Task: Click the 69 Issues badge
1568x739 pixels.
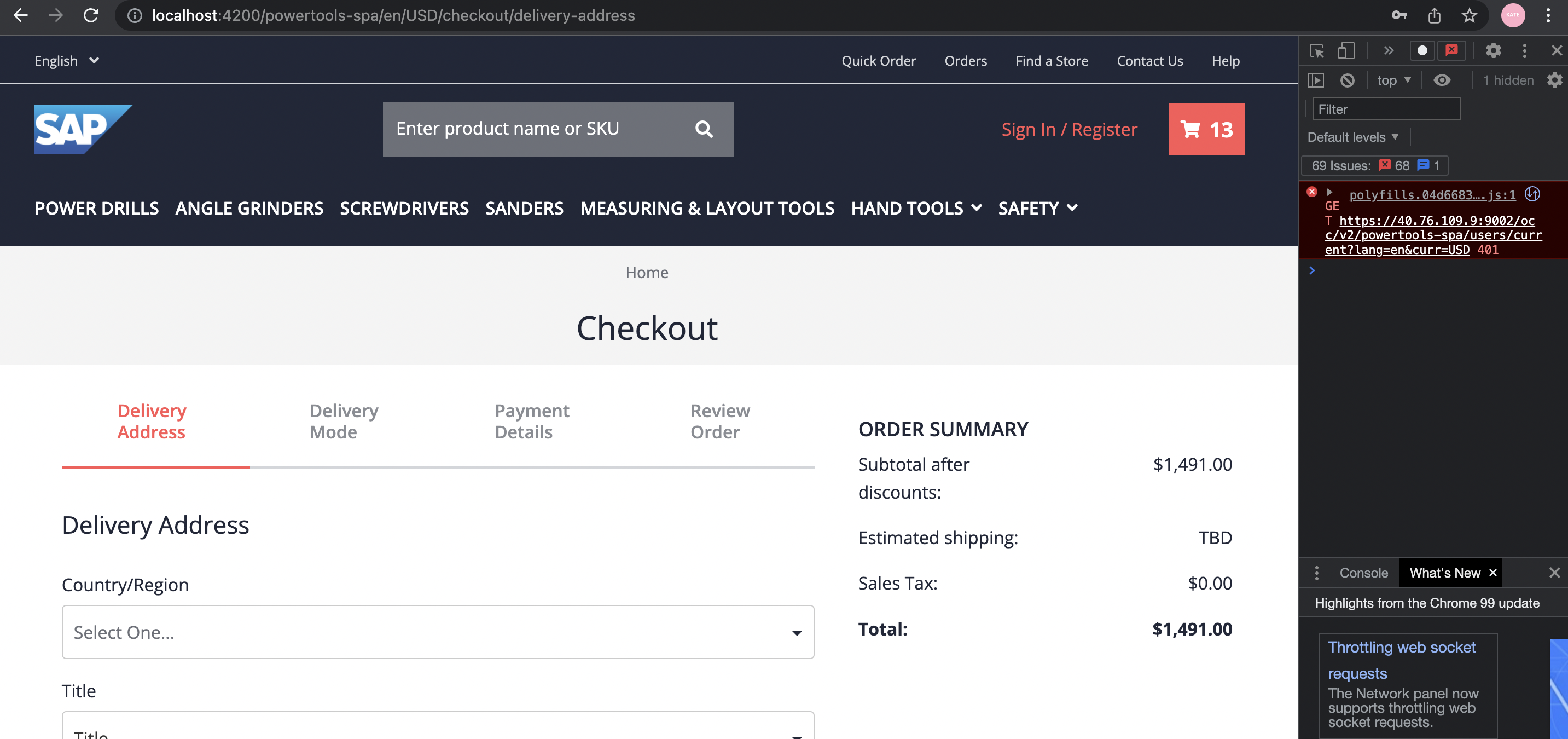Action: tap(1374, 166)
